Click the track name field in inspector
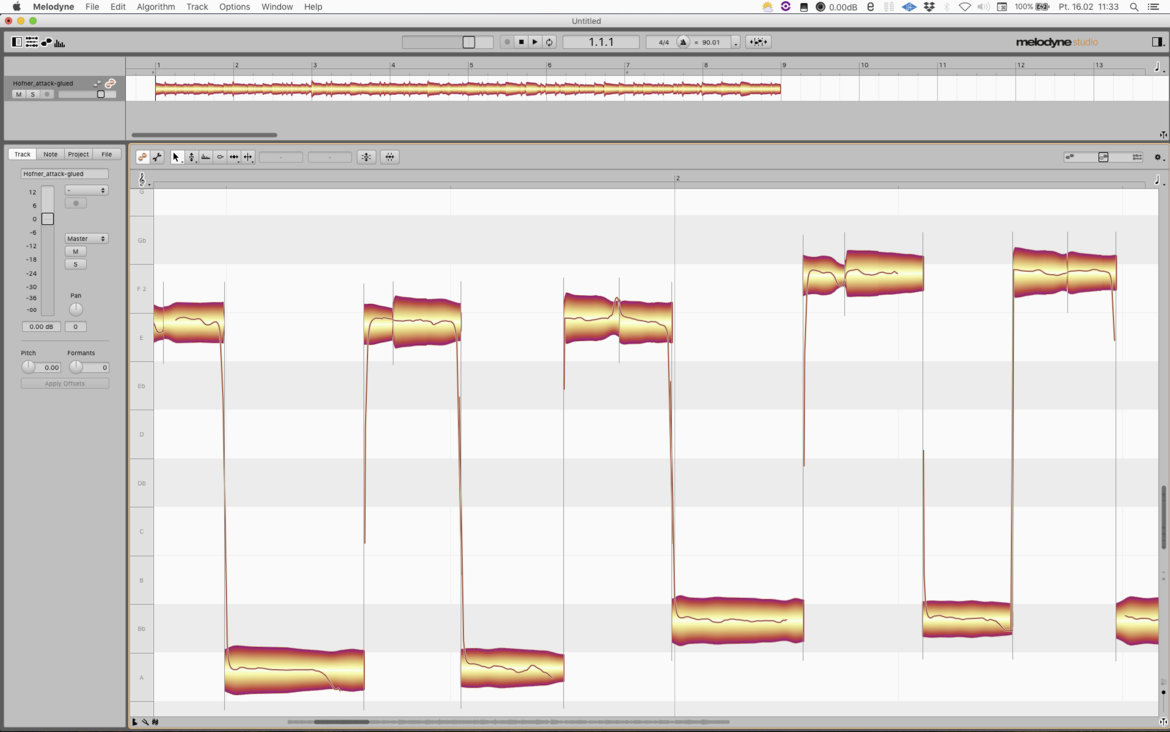Viewport: 1170px width, 732px height. click(x=65, y=174)
